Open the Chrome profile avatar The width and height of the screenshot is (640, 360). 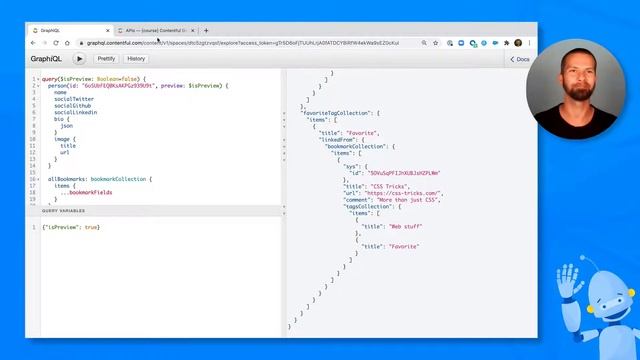pos(518,43)
